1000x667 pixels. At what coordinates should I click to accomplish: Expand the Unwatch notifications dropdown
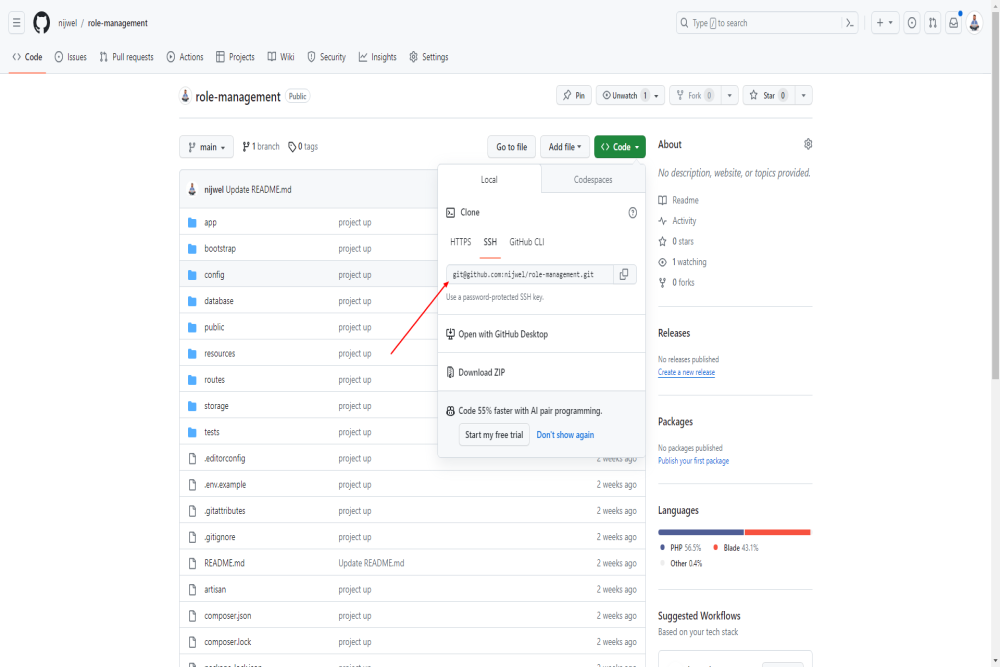(630, 96)
